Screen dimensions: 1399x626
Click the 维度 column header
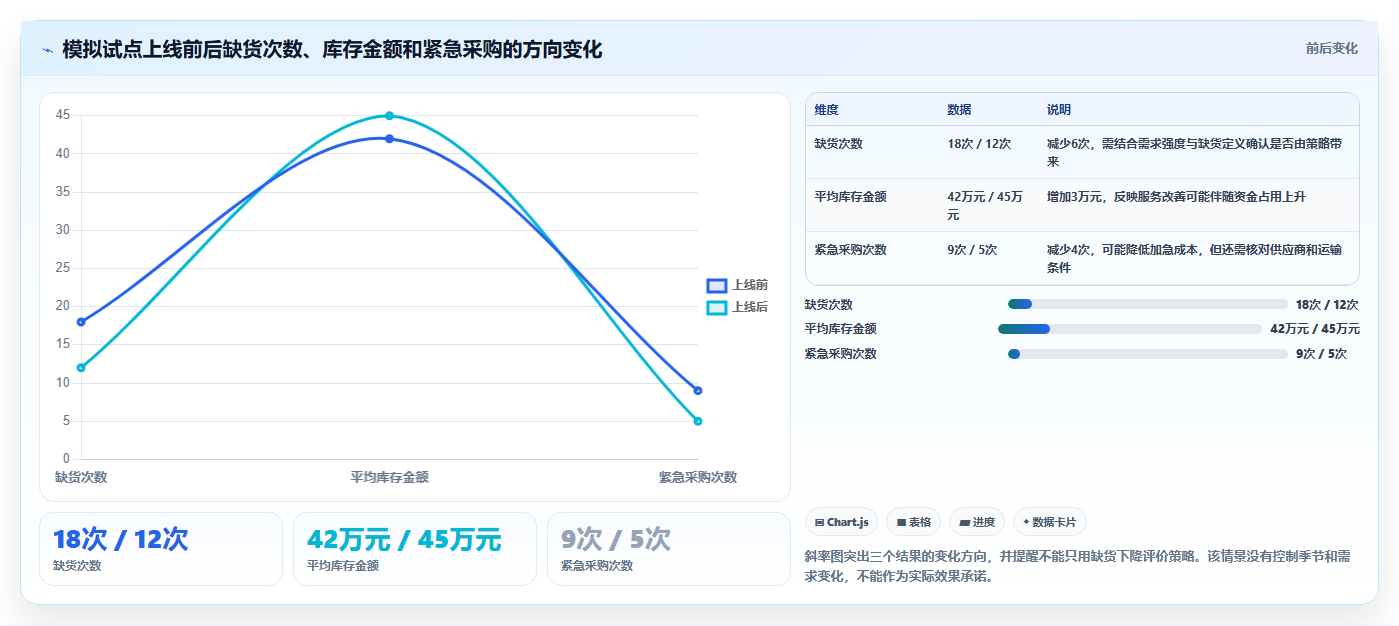tap(872, 109)
